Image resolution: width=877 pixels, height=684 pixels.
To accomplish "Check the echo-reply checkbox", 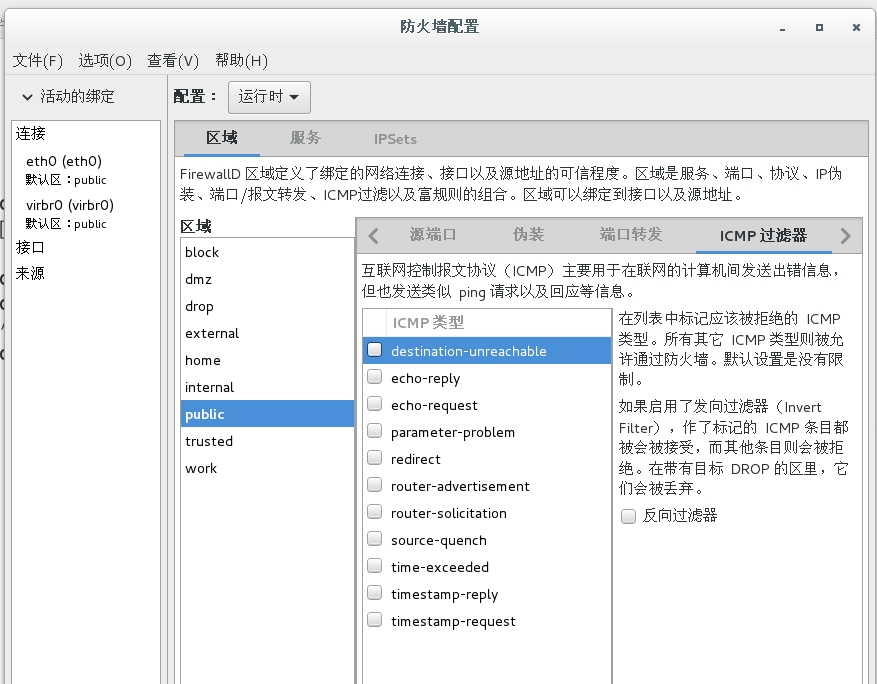I will pyautogui.click(x=374, y=377).
